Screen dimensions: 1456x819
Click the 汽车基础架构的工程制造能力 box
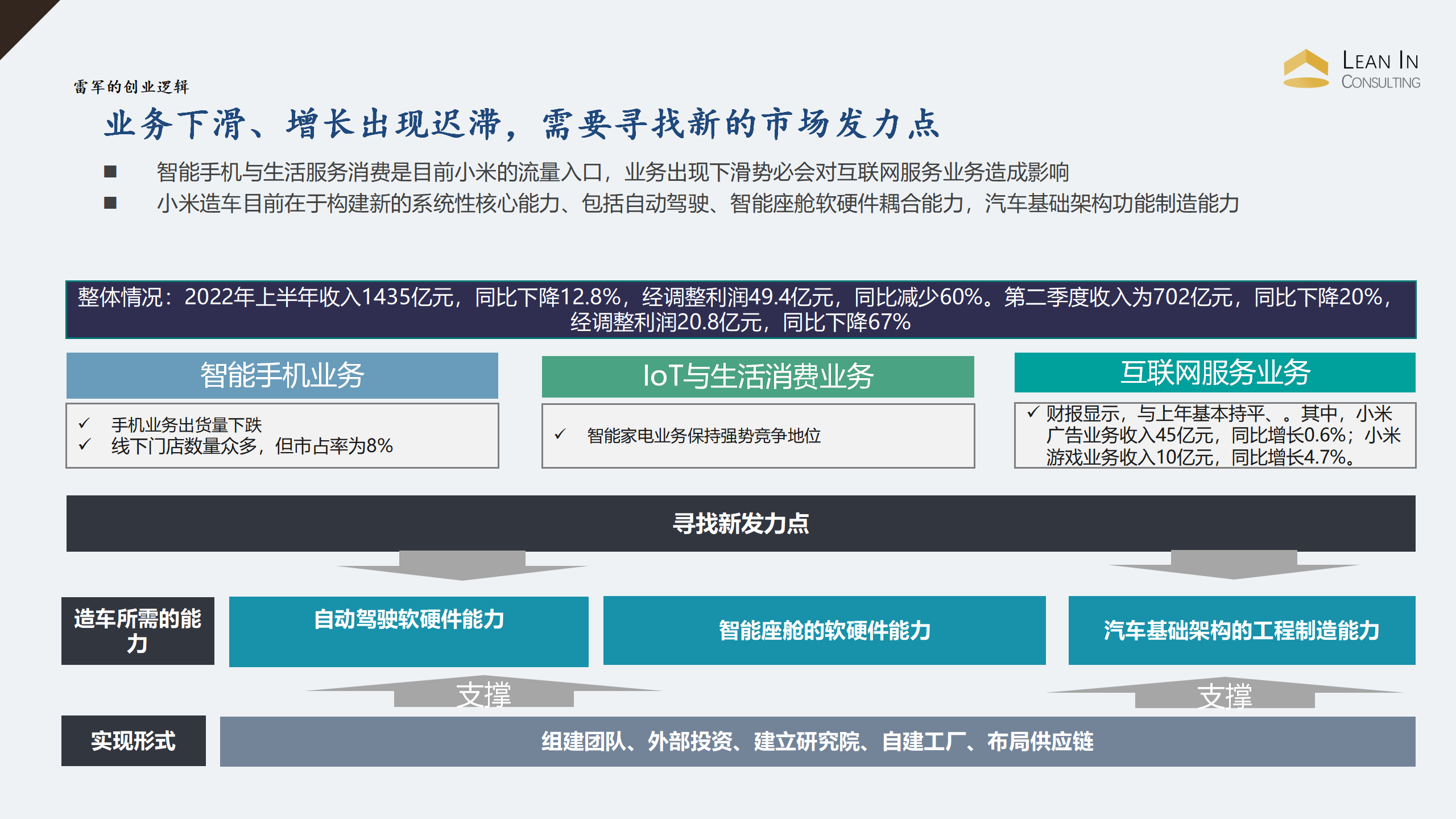1242,630
